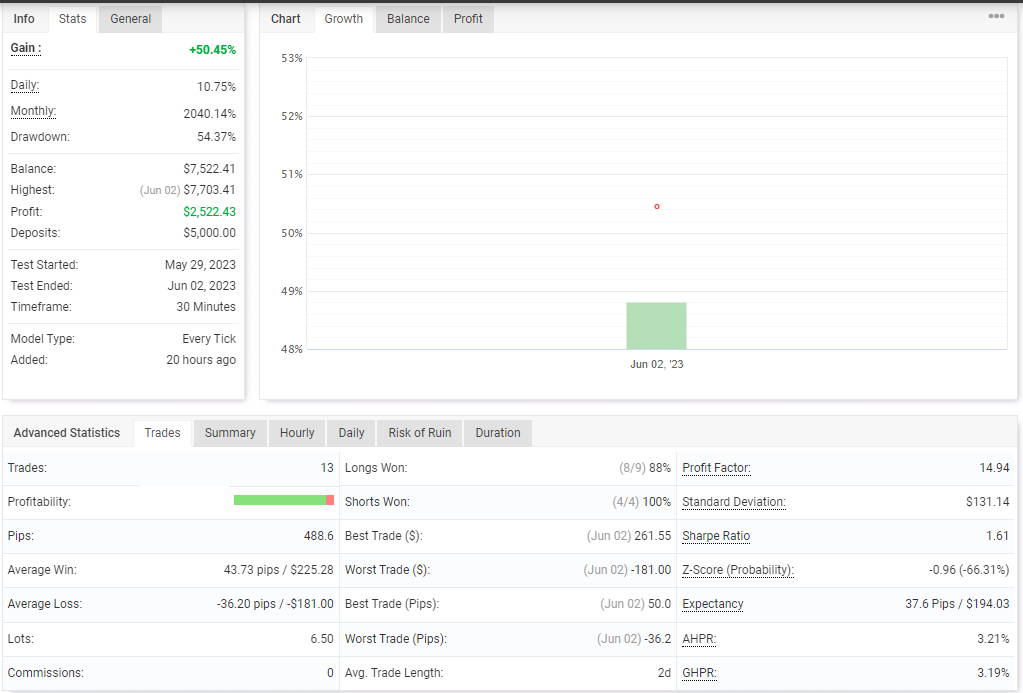Click the Expectancy label
Screen dimensions: 1023x693
point(712,604)
